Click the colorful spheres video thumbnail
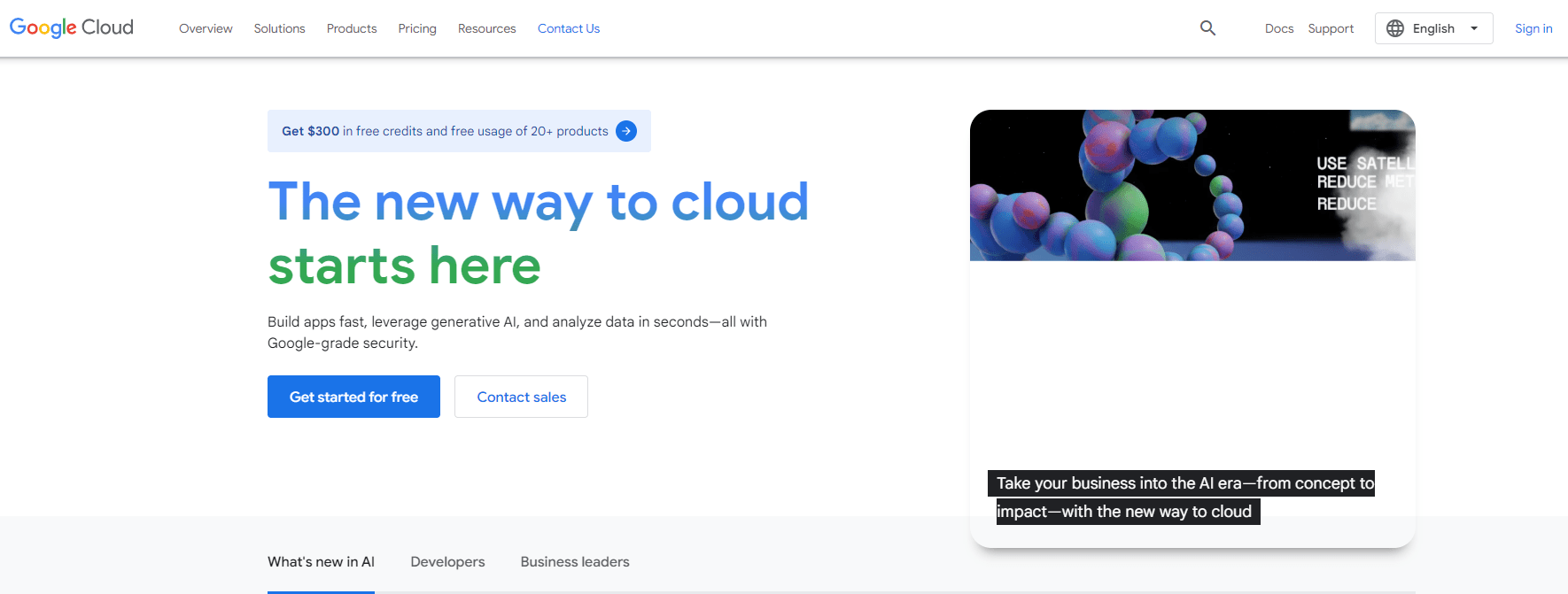The image size is (1568, 594). 1192,185
